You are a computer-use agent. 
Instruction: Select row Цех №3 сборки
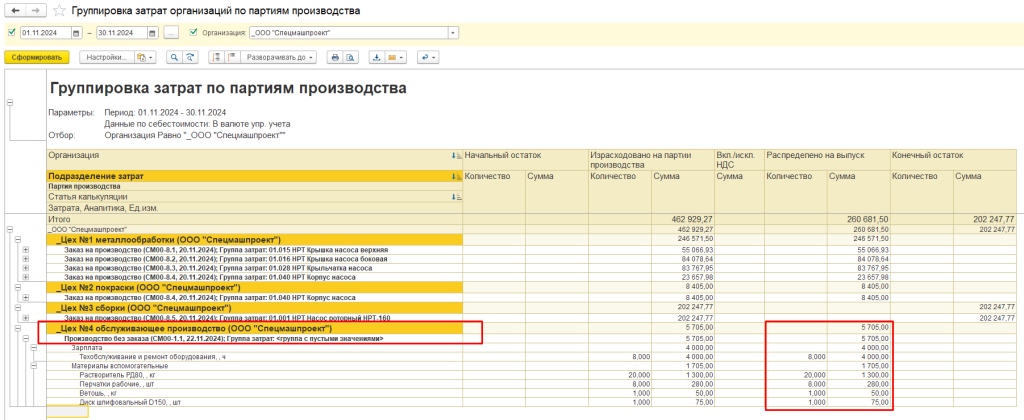click(x=255, y=308)
